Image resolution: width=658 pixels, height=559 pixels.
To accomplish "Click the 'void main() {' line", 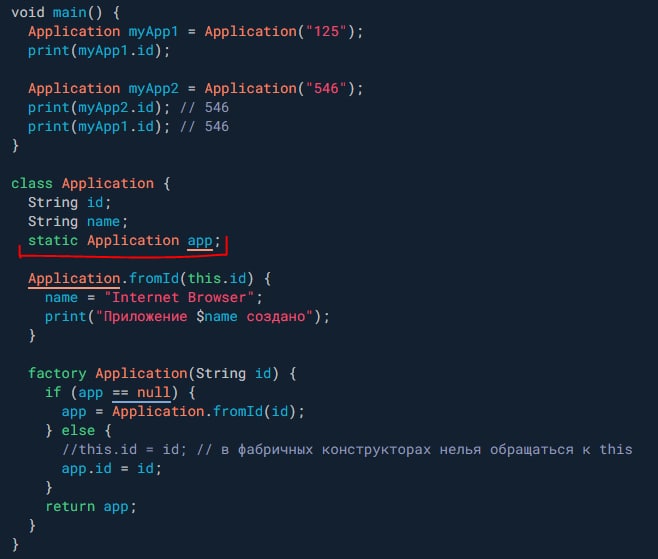I will tap(65, 13).
